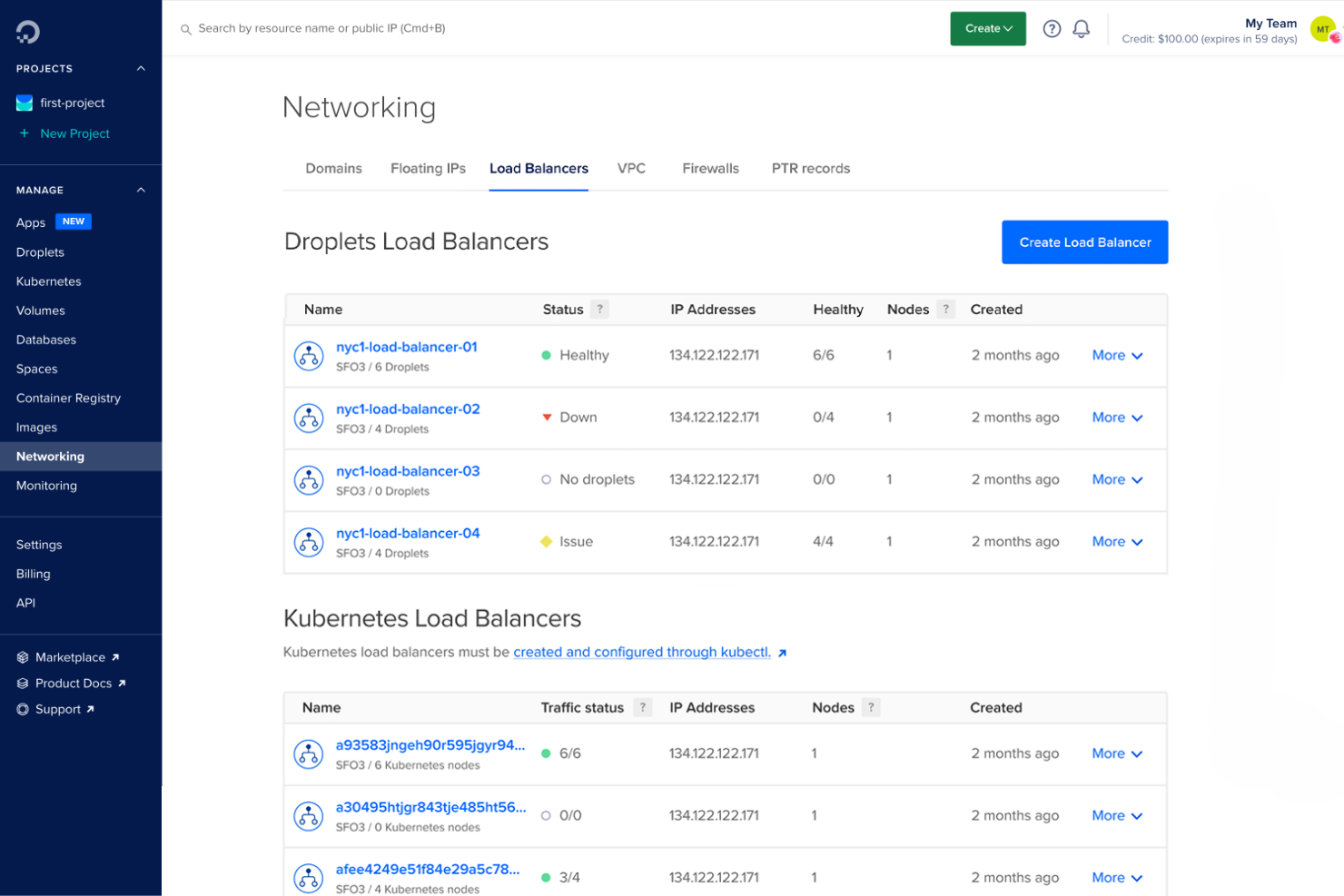
Task: Open the nyc1-load-balancer-04 link
Action: [x=408, y=533]
